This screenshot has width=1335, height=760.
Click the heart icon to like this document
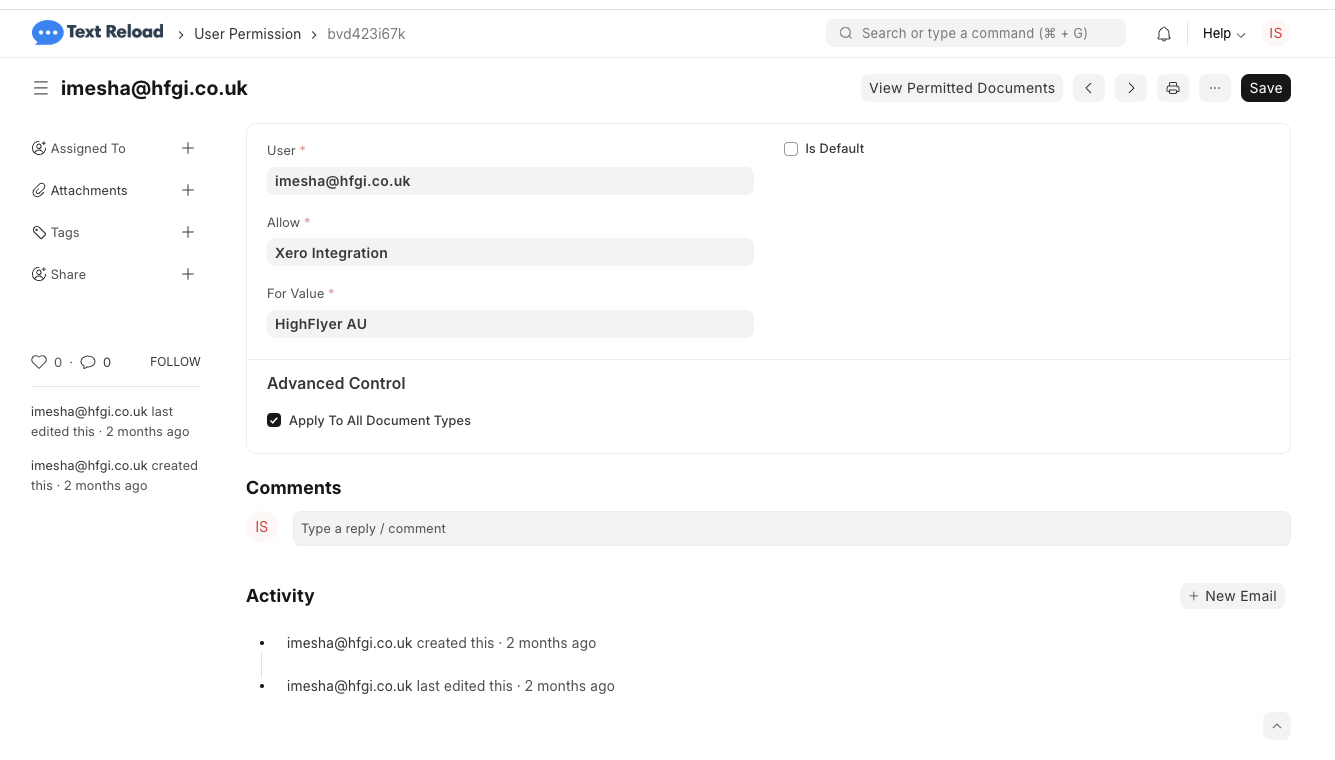(39, 362)
